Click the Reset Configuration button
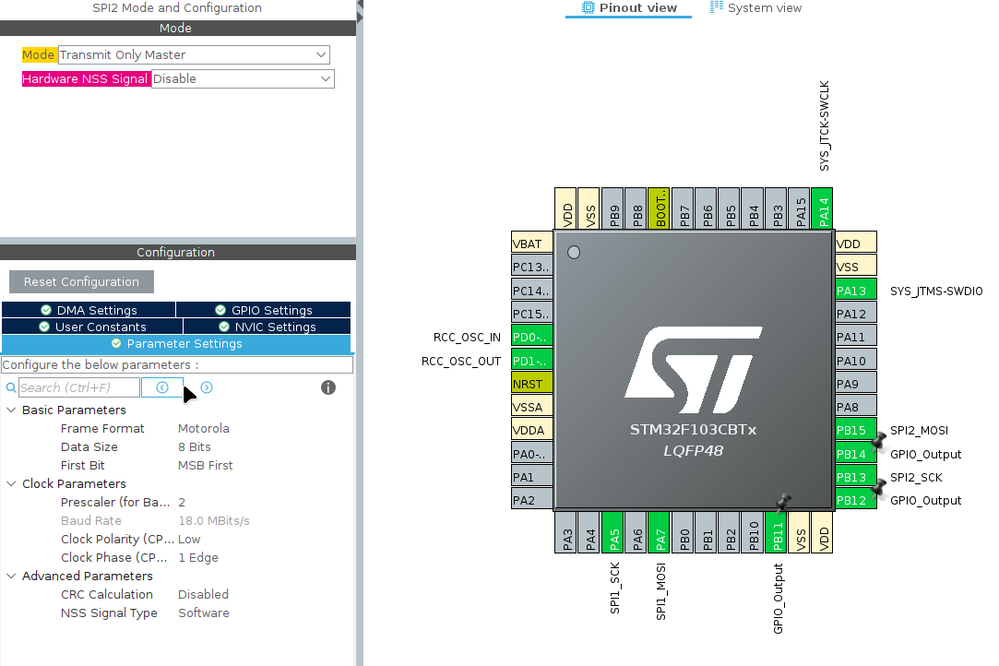Screen dimensions: 999x666 81,282
